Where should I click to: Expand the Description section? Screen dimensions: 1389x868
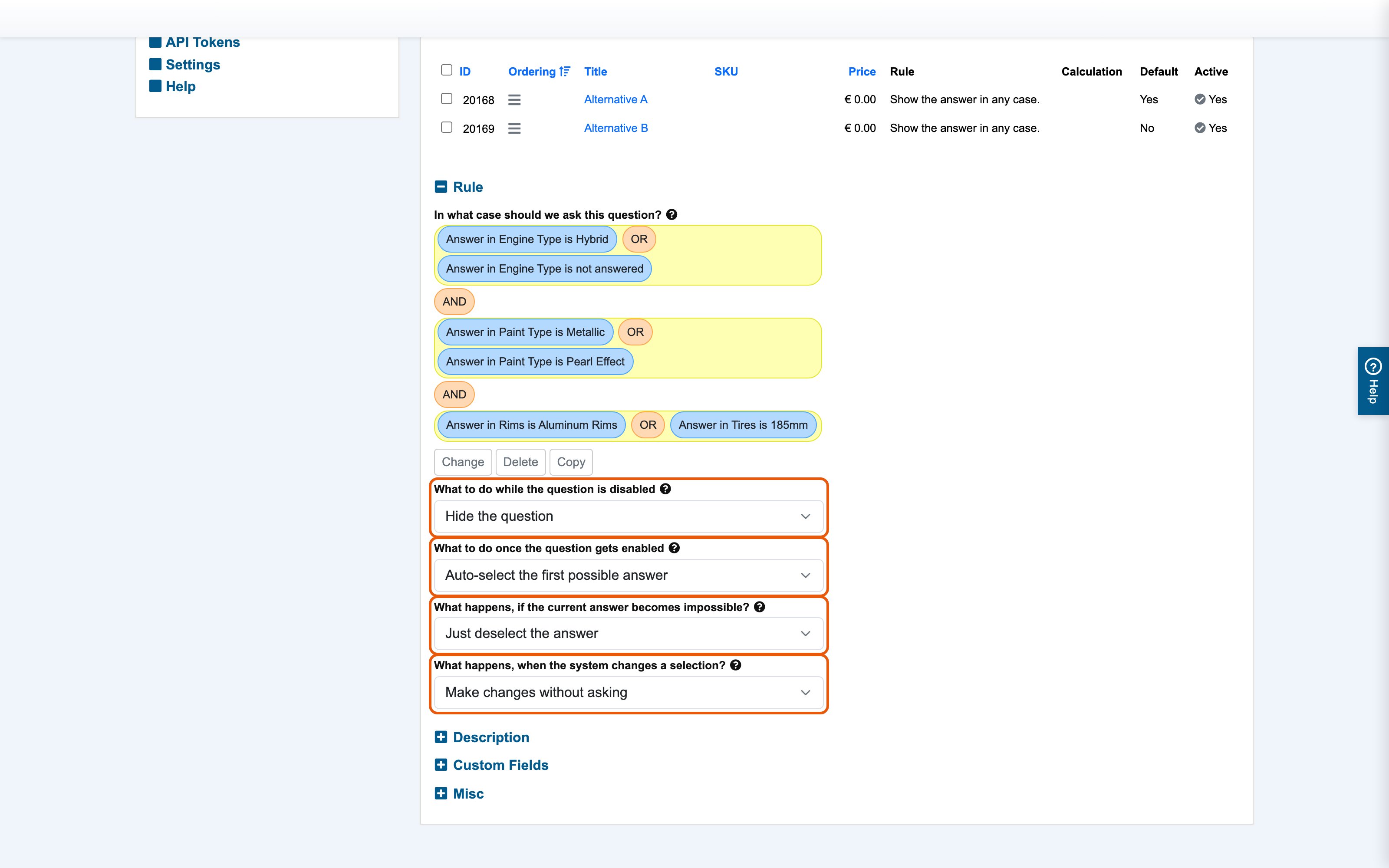tap(441, 737)
